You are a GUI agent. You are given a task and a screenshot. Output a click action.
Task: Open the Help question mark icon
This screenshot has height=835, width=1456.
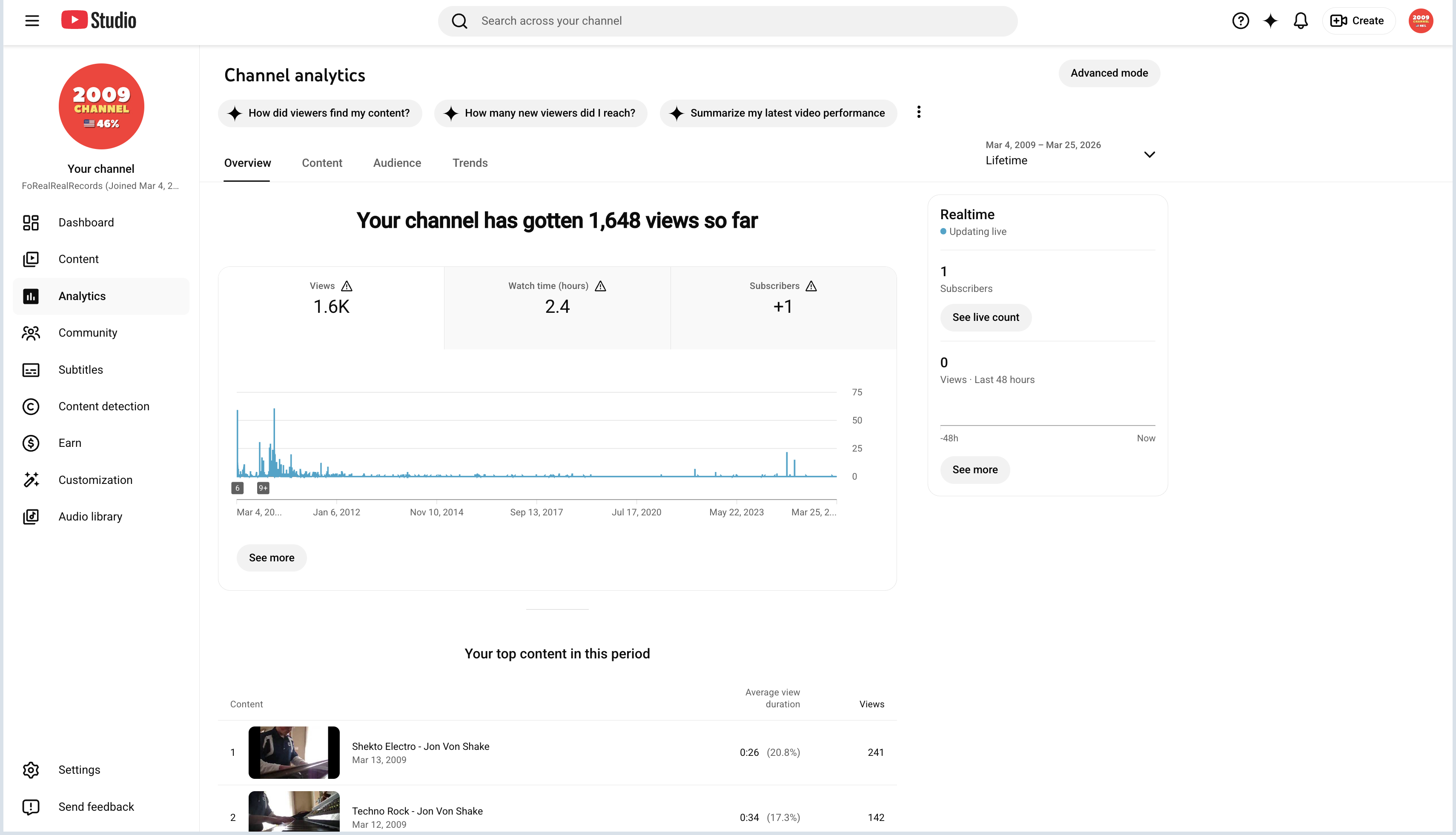pos(1240,21)
